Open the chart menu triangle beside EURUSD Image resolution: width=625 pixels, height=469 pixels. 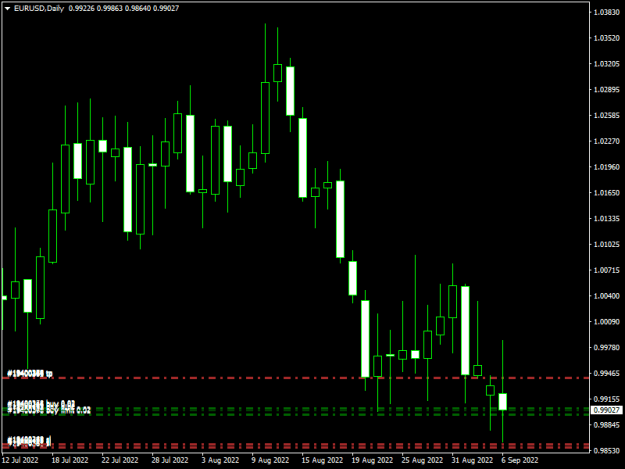tap(7, 8)
